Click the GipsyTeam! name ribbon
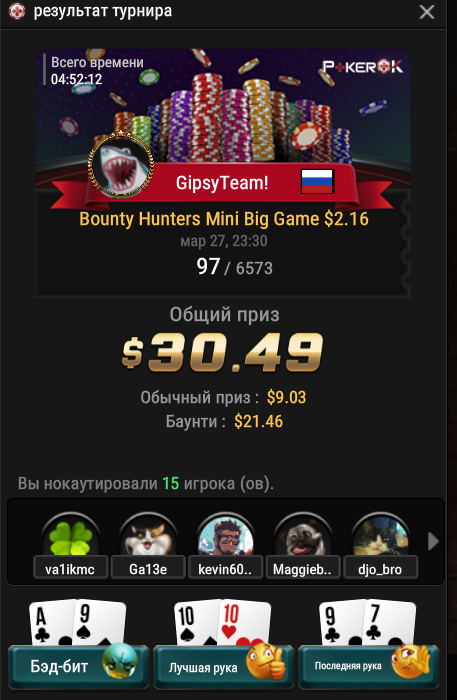457x700 pixels. point(222,183)
